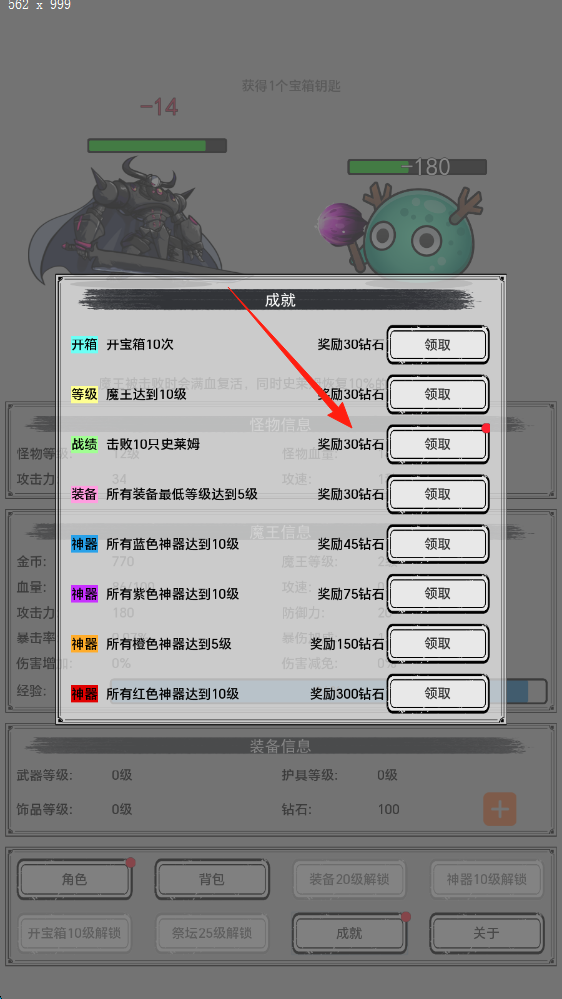This screenshot has width=562, height=999.
Task: Click the orange plus diamond icon
Action: point(500,809)
